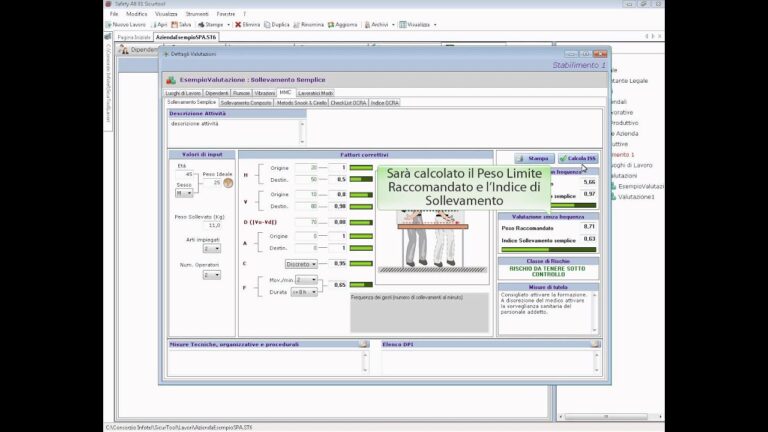Click the Dipendenti header icon in the background window
Screen dimensions: 768x432
pyautogui.click(x=123, y=49)
